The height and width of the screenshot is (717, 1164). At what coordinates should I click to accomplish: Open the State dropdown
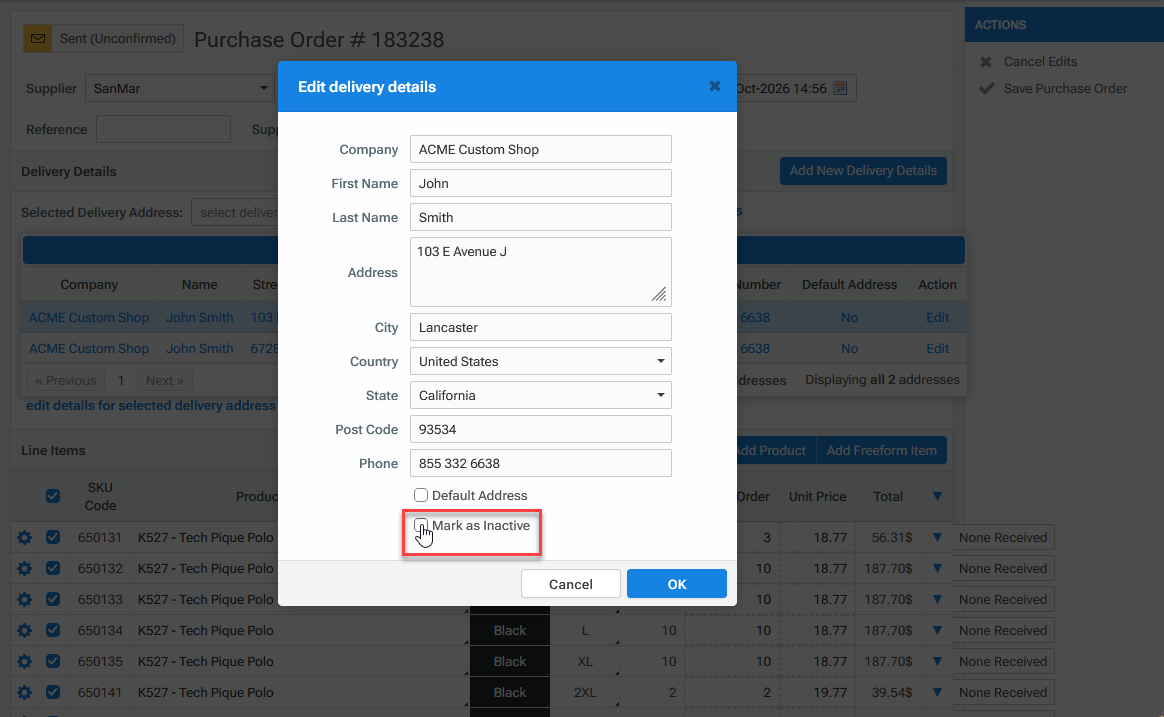coord(540,396)
